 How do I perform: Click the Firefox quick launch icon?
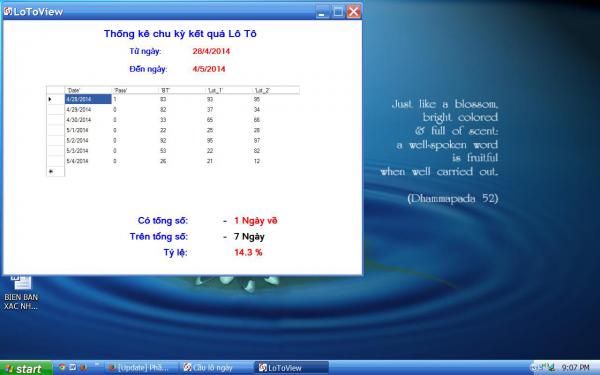pos(83,367)
